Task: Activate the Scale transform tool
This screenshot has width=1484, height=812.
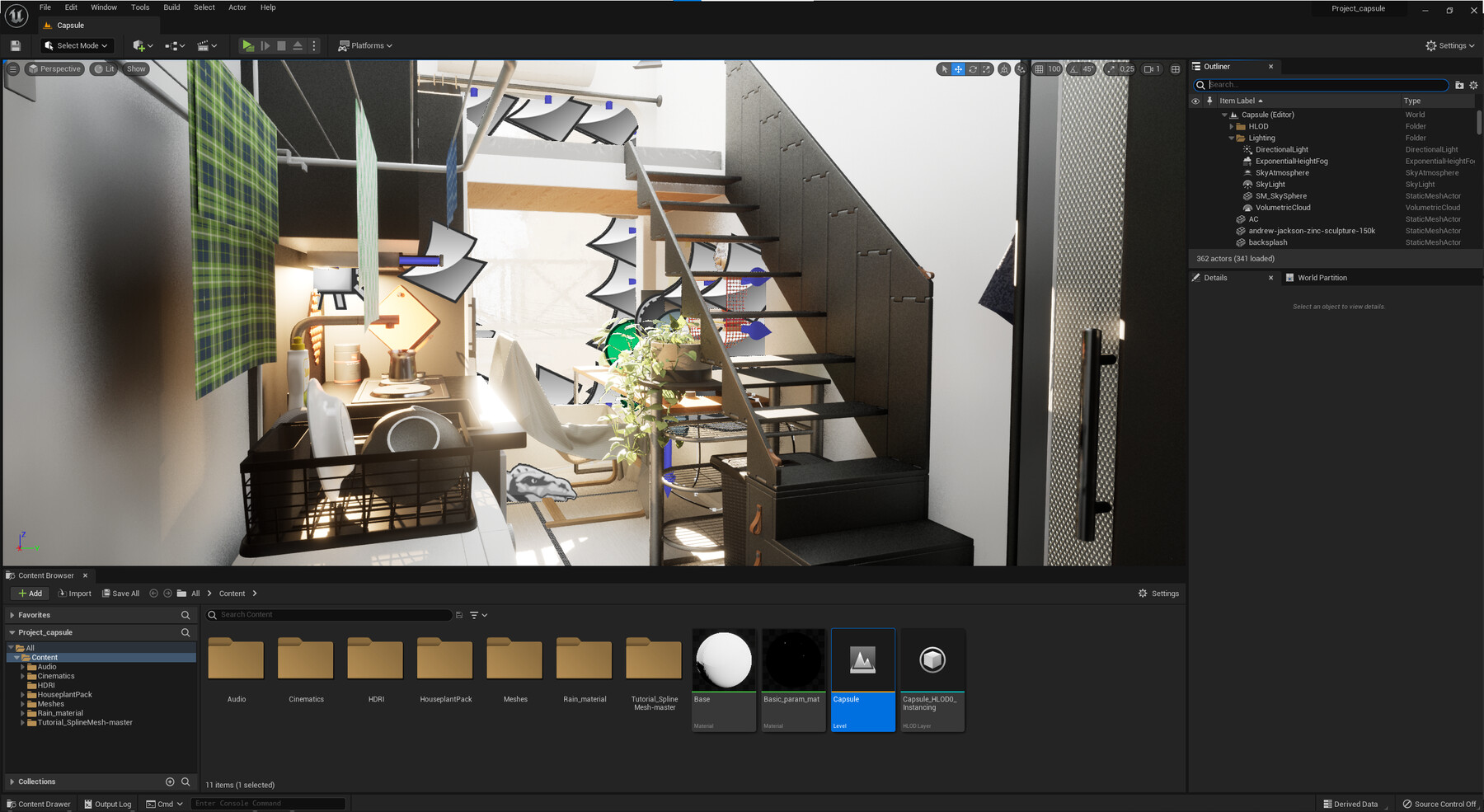Action: tap(986, 69)
